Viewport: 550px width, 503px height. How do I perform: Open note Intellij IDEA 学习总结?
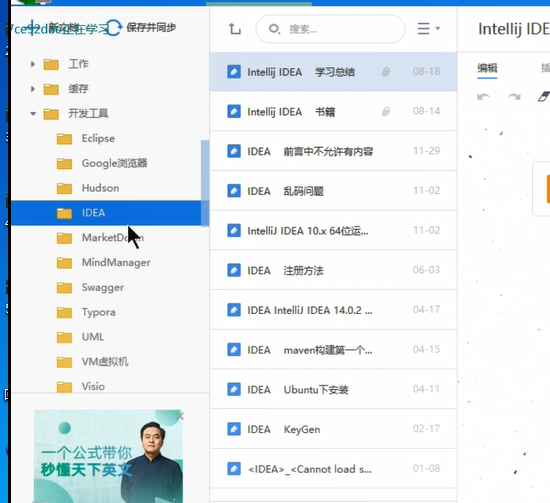point(333,72)
